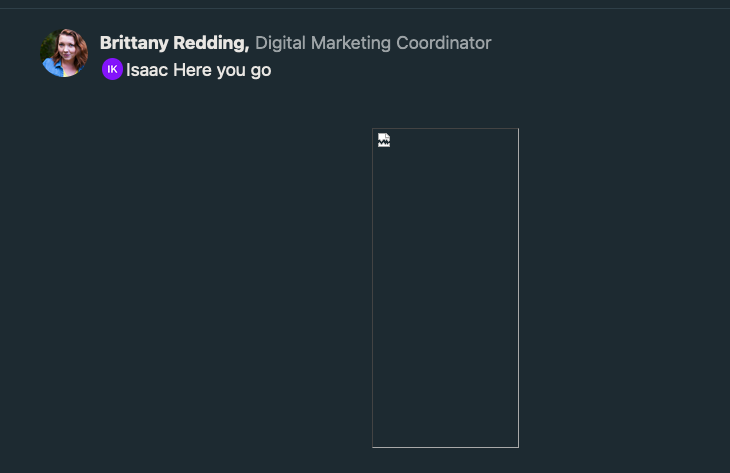Select the word 'go' in the comment

tap(261, 71)
